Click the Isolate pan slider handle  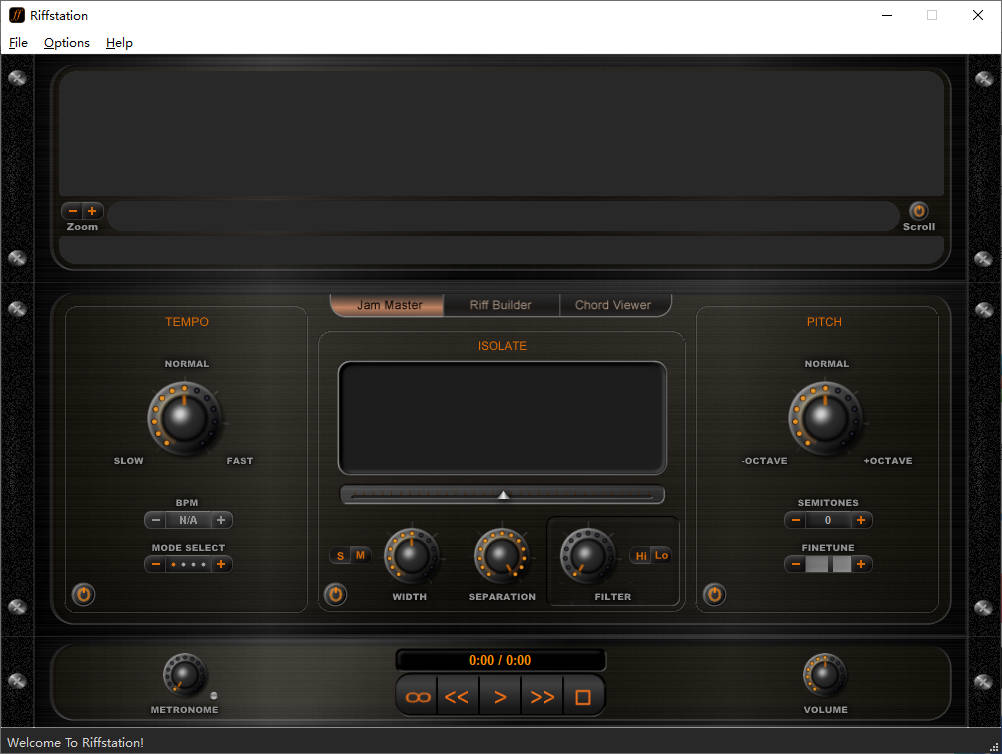pos(504,495)
